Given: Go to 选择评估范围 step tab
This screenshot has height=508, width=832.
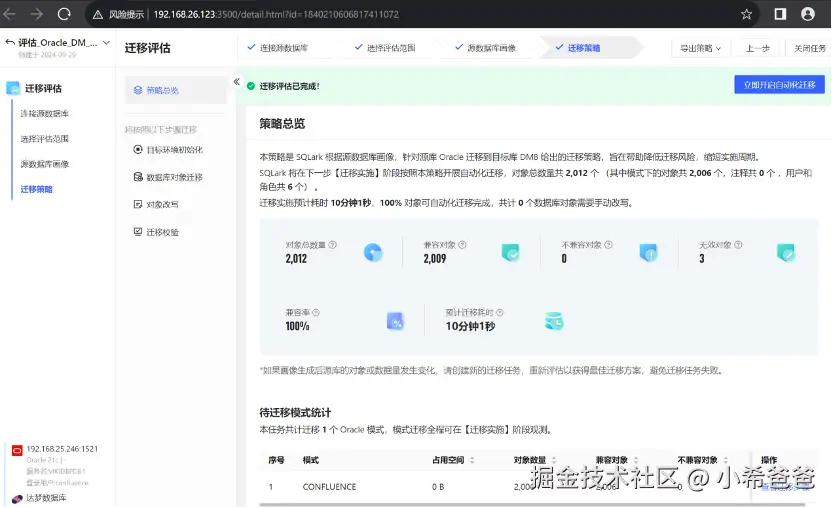Looking at the screenshot, I should click(385, 48).
